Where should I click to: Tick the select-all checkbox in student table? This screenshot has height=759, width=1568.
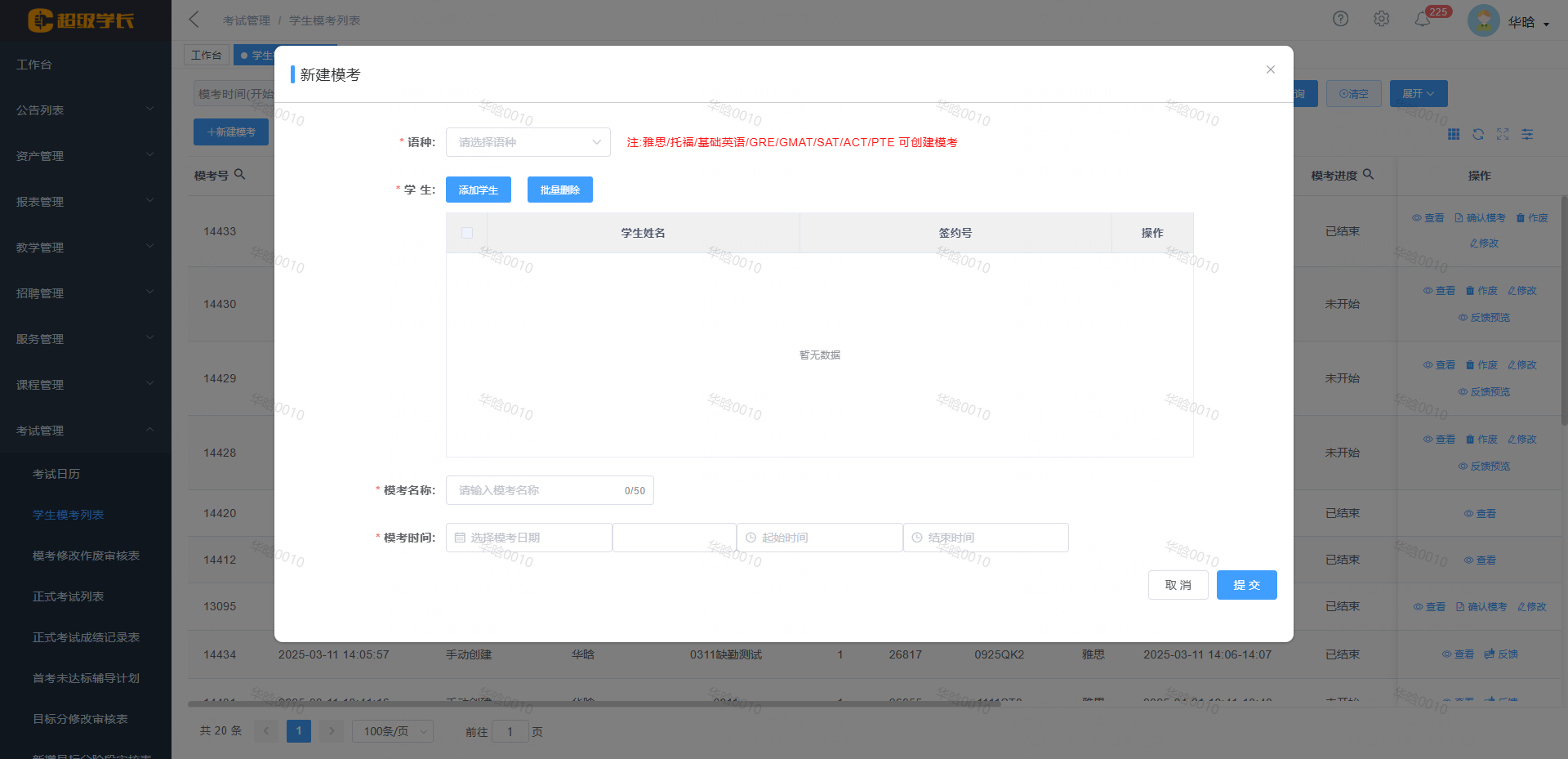pyautogui.click(x=467, y=233)
